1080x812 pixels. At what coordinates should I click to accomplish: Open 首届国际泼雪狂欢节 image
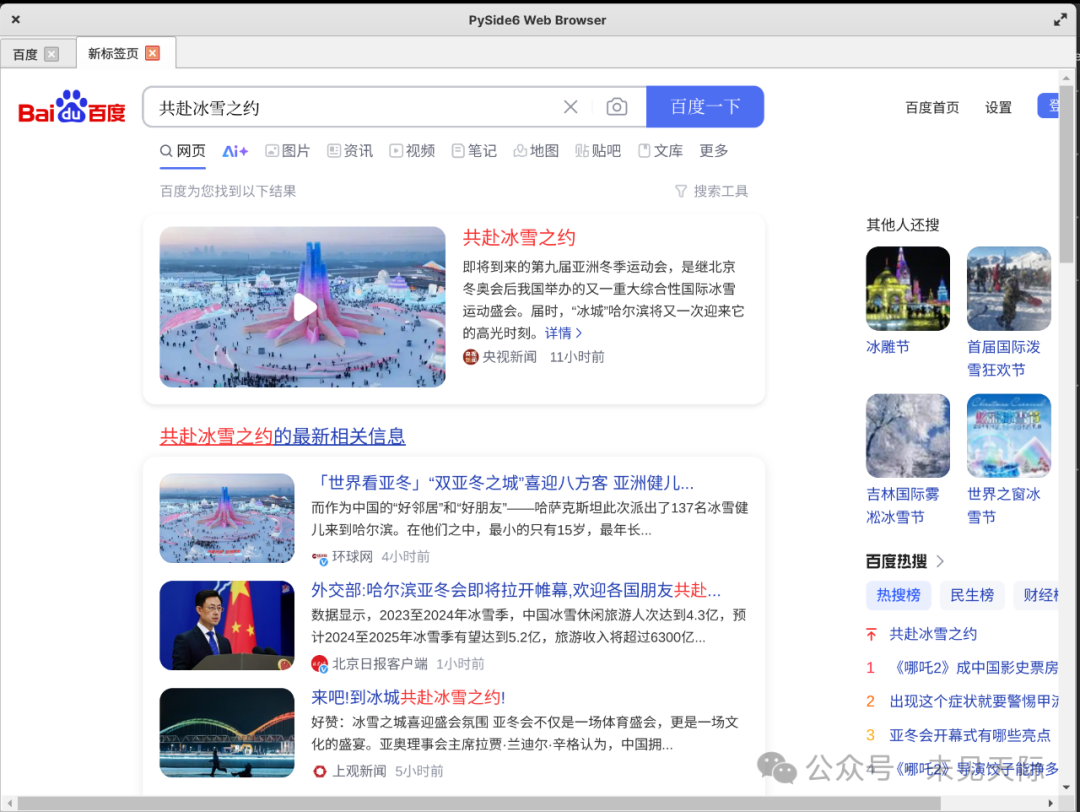click(1009, 289)
